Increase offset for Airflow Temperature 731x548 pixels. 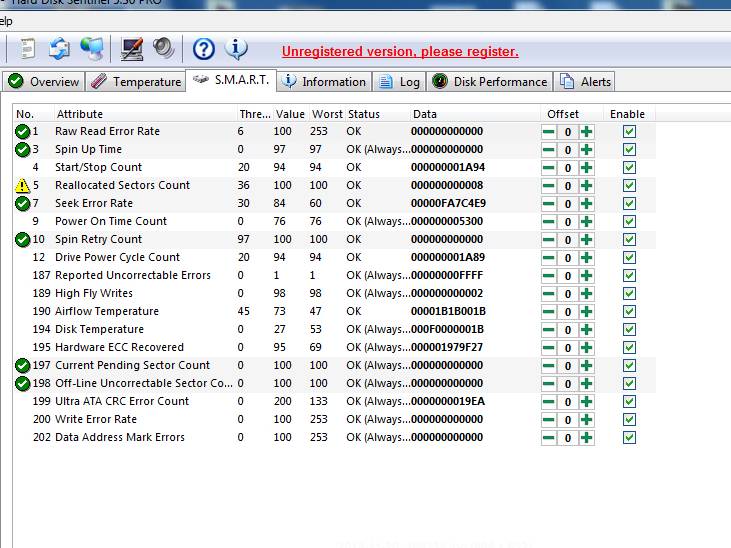(x=586, y=312)
